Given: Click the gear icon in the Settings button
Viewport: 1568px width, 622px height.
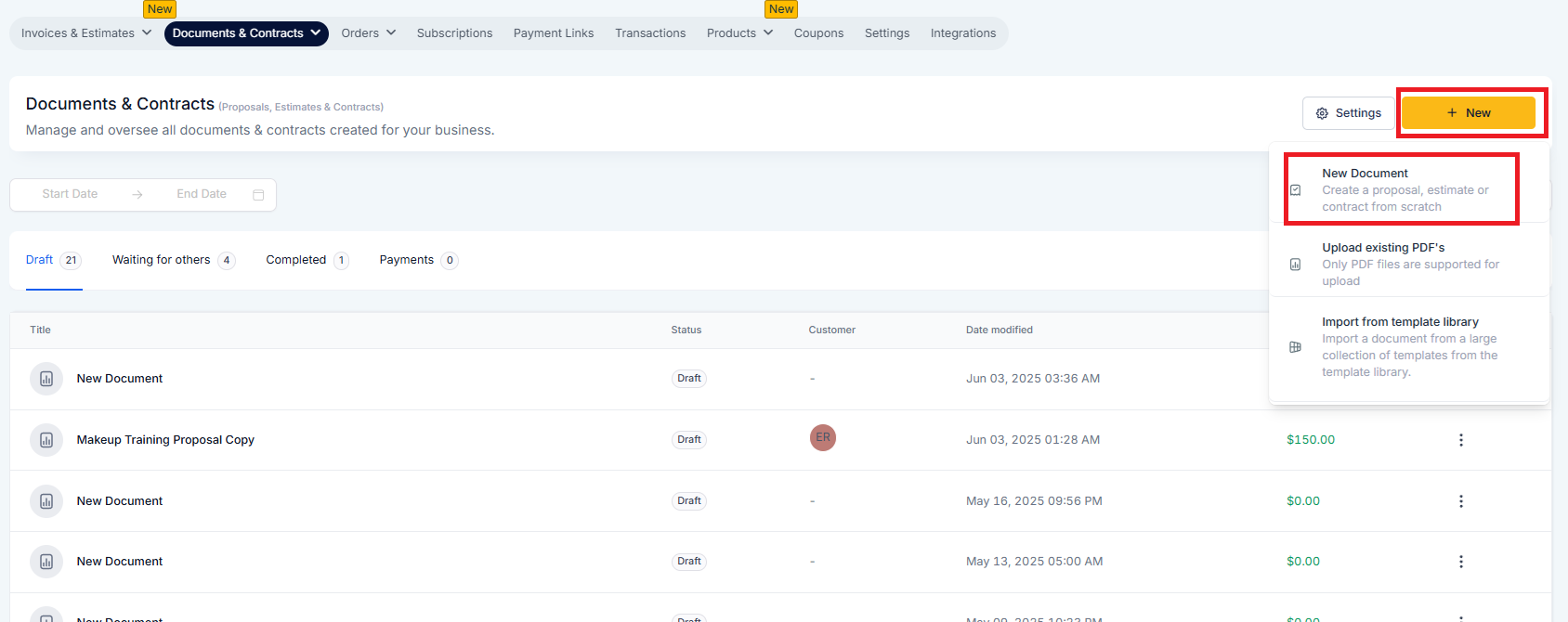Looking at the screenshot, I should (x=1322, y=113).
